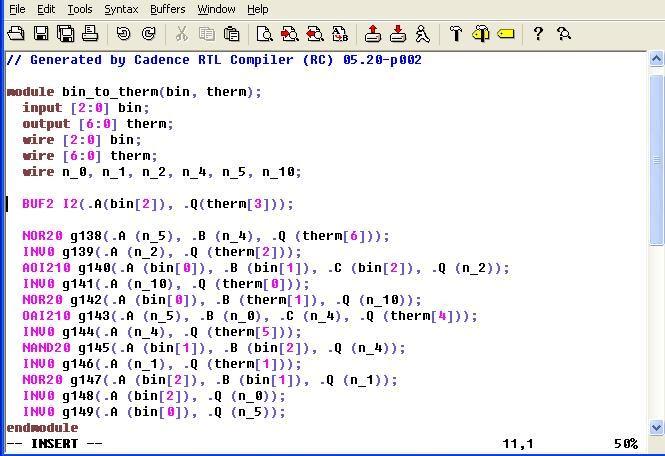This screenshot has width=665, height=456.
Task: Click 'NAND20' on the g145 line
Action: (x=46, y=348)
